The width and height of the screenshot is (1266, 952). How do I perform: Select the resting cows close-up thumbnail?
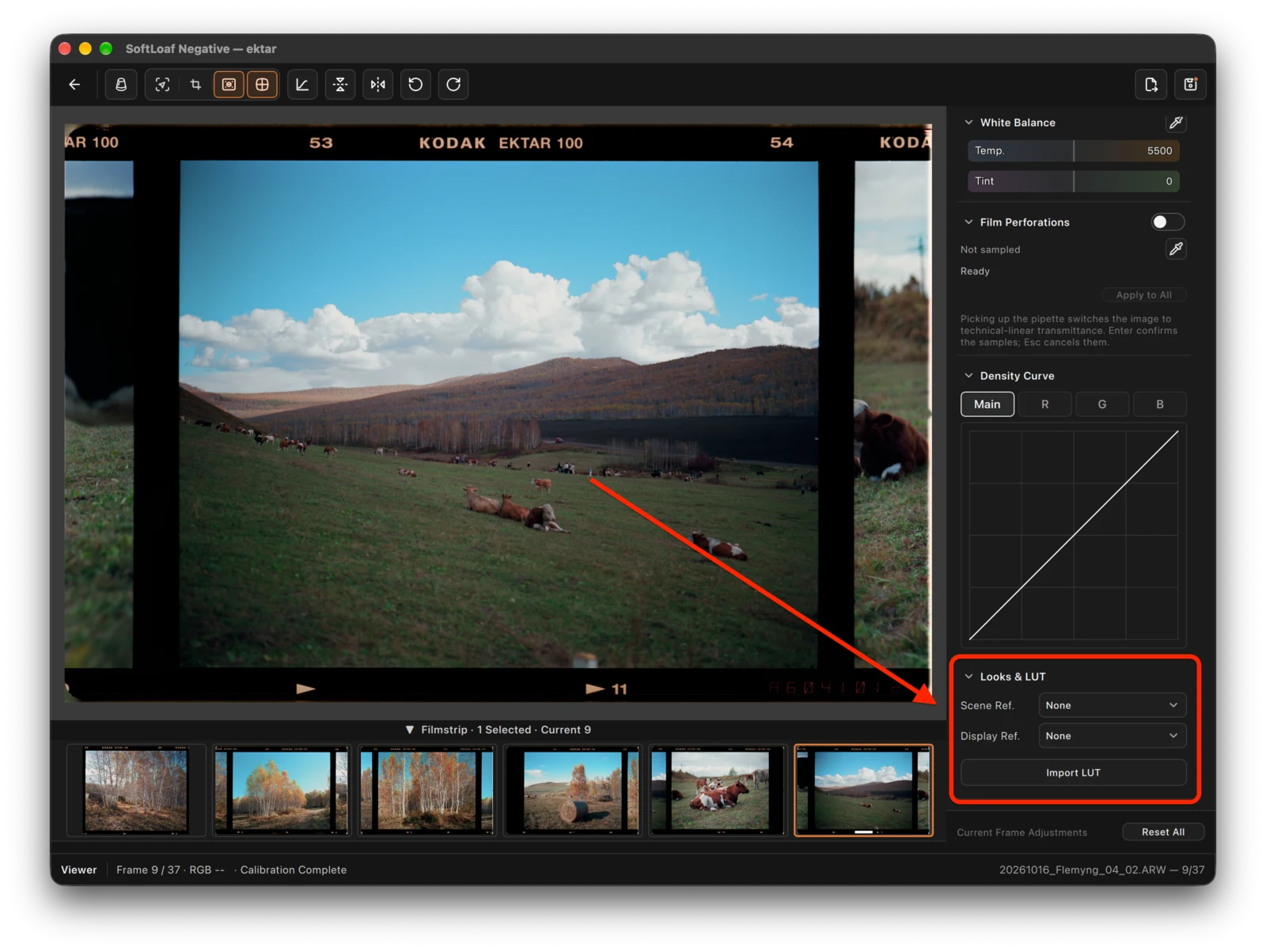pyautogui.click(x=718, y=791)
